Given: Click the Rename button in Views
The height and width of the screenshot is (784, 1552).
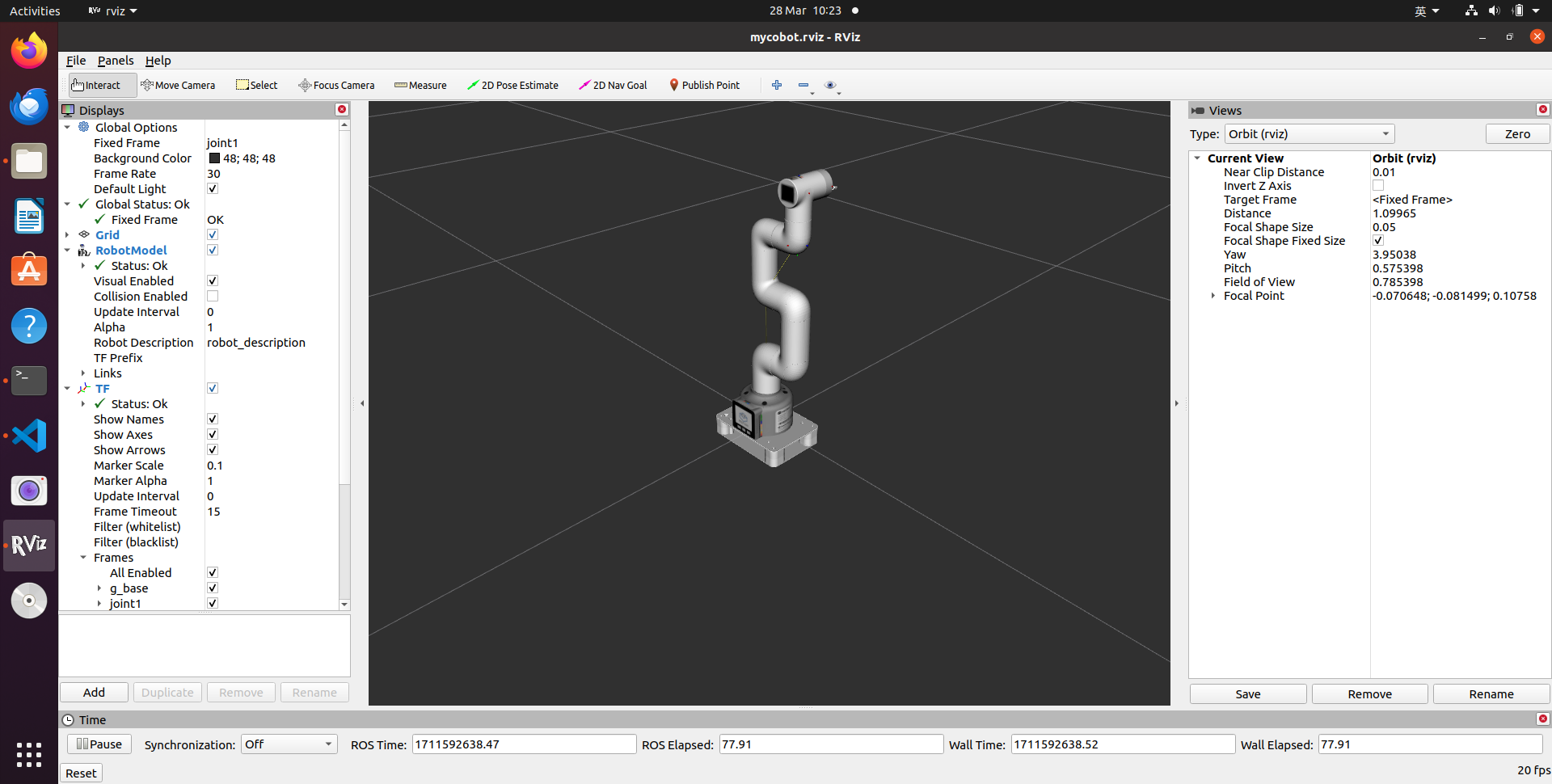Looking at the screenshot, I should [1491, 693].
